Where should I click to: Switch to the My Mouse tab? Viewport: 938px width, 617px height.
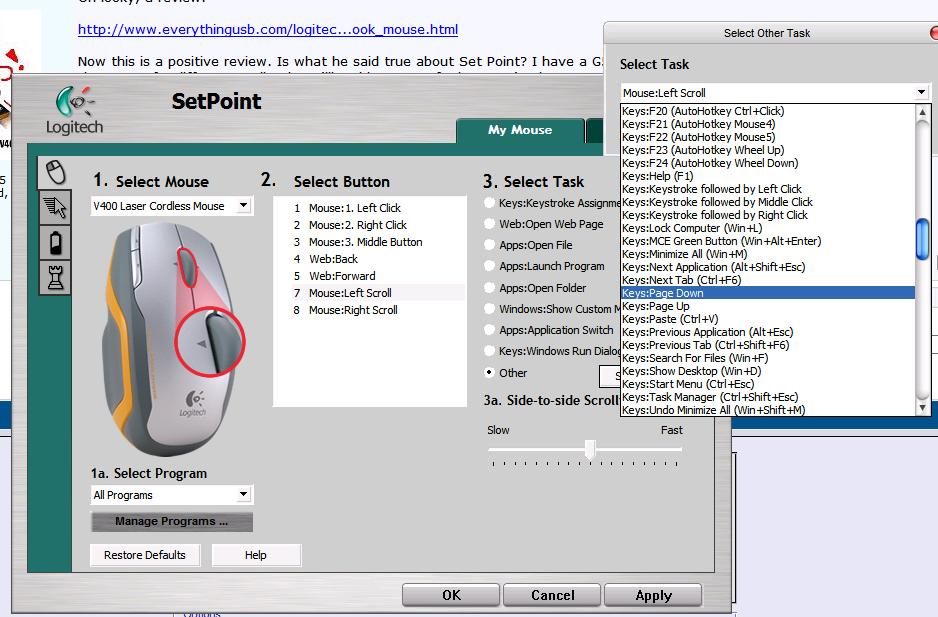point(520,130)
